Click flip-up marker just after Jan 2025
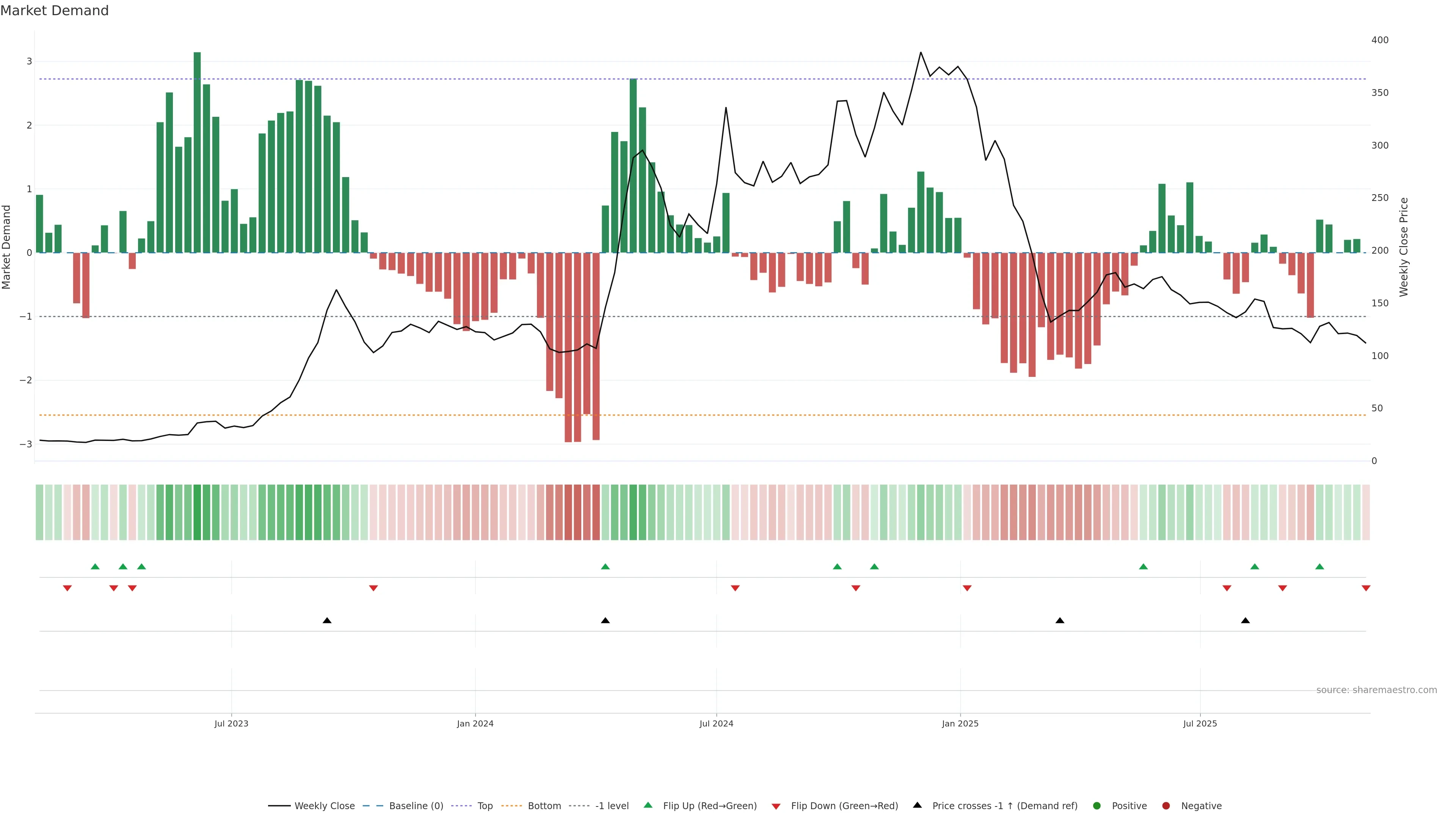 [x=1143, y=566]
